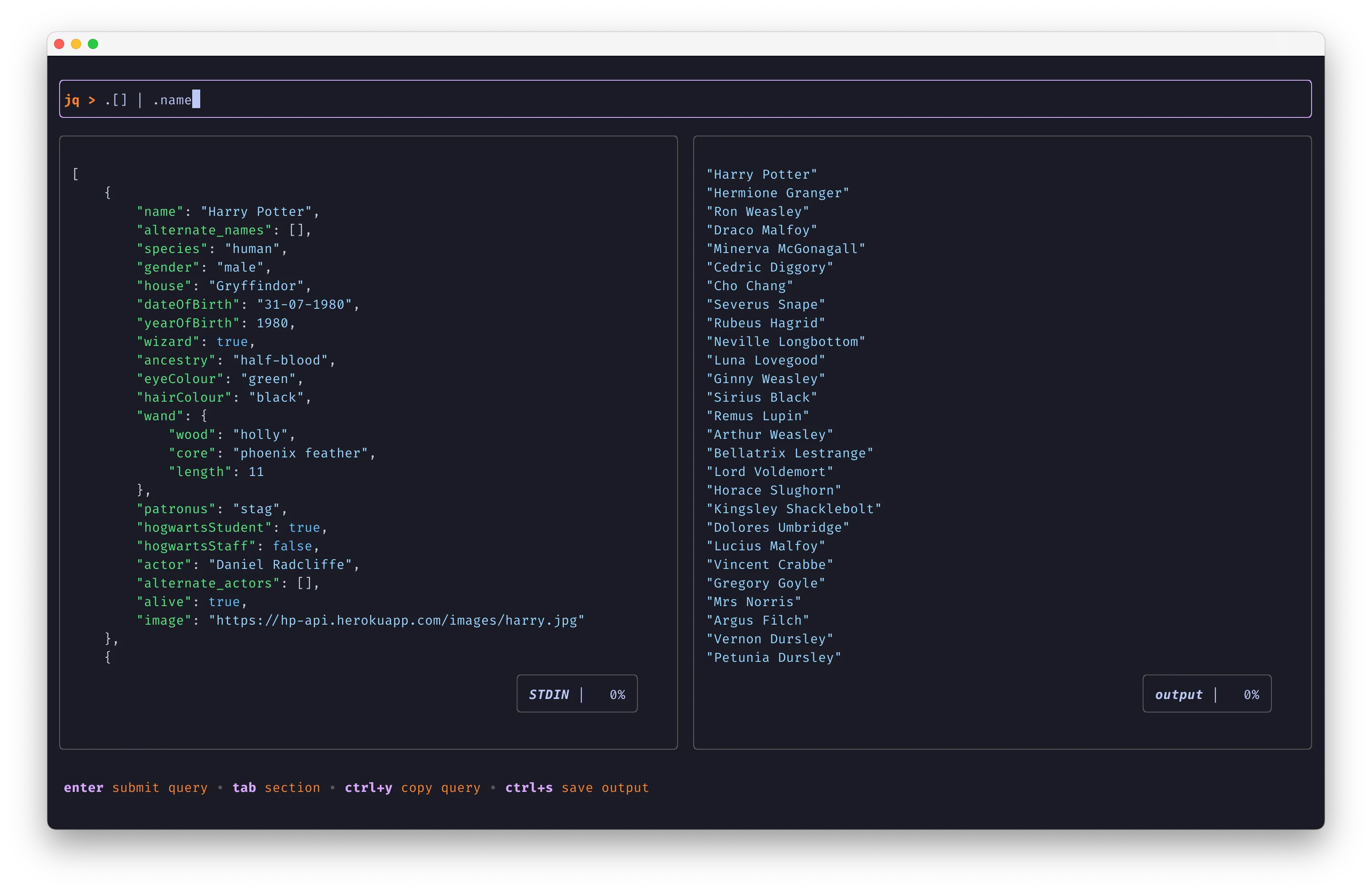Viewport: 1372px width, 892px height.
Task: Click the enter submit query hint
Action: click(x=136, y=788)
